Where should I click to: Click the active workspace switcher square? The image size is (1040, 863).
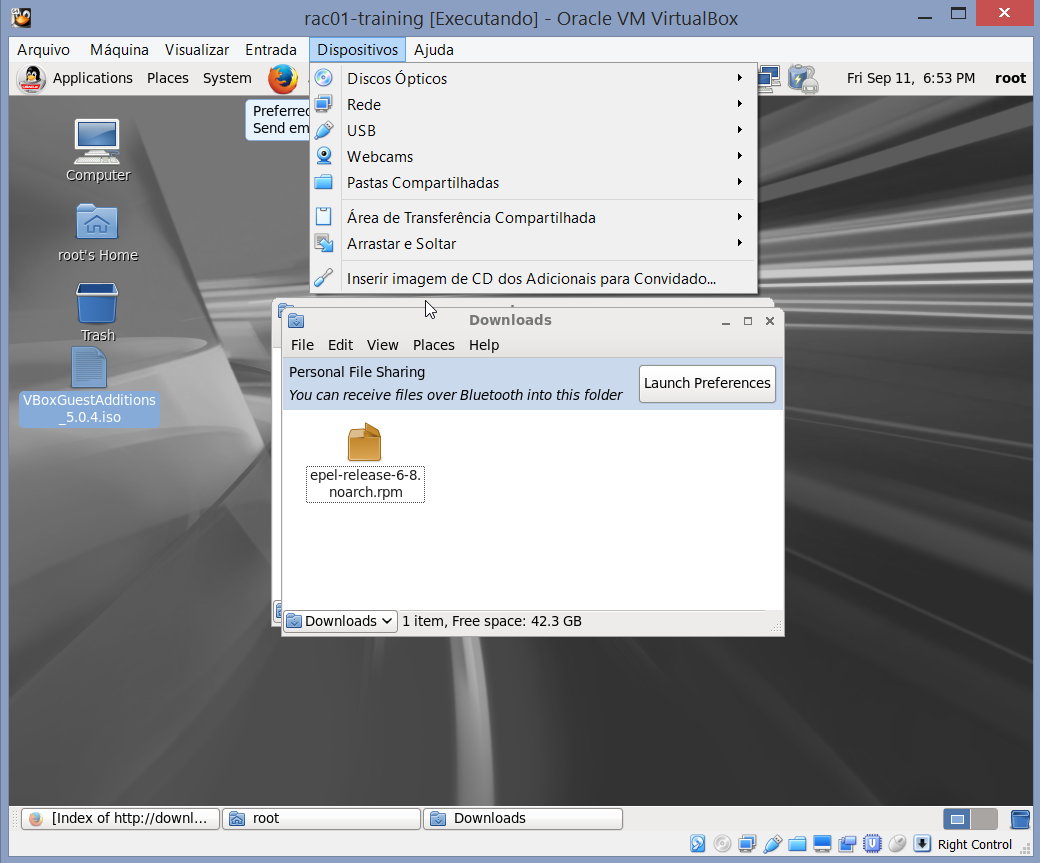click(x=957, y=819)
